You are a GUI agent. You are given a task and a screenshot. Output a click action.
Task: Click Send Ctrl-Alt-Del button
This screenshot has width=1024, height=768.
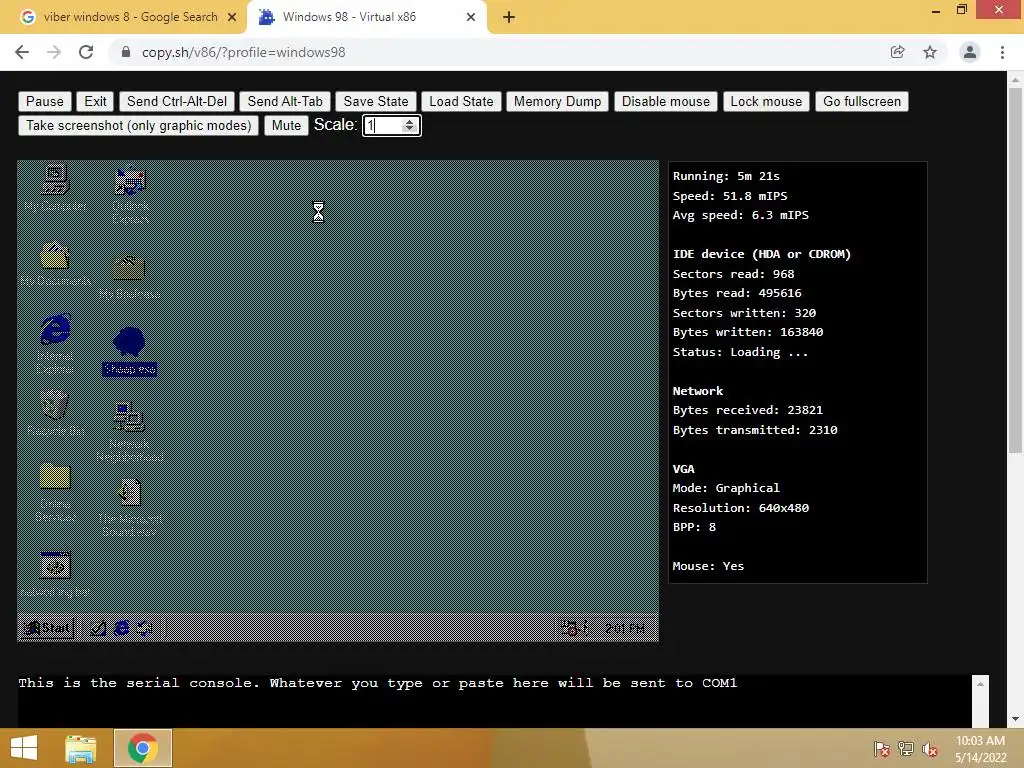pos(177,101)
